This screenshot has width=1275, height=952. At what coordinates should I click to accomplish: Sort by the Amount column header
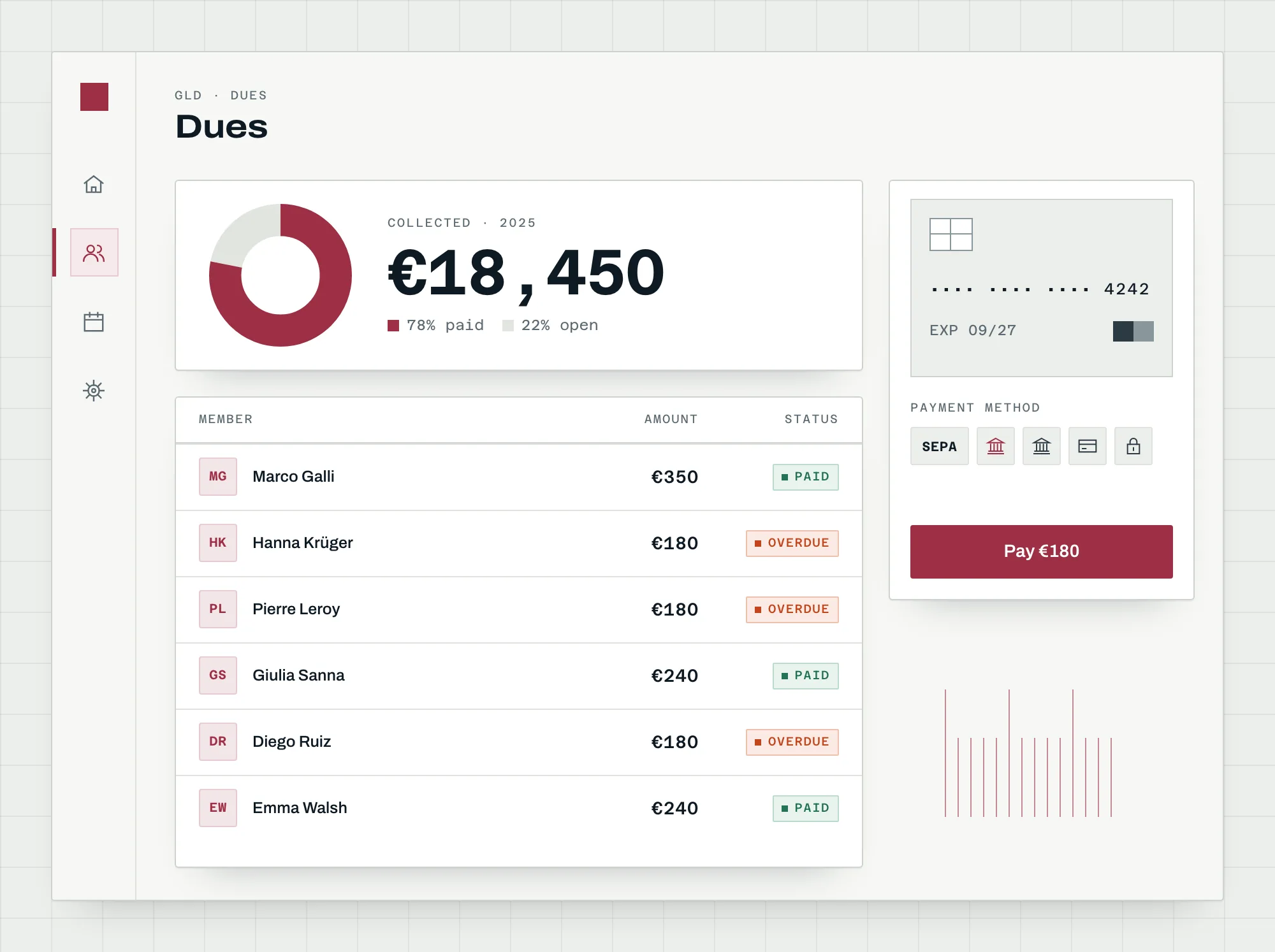point(671,419)
